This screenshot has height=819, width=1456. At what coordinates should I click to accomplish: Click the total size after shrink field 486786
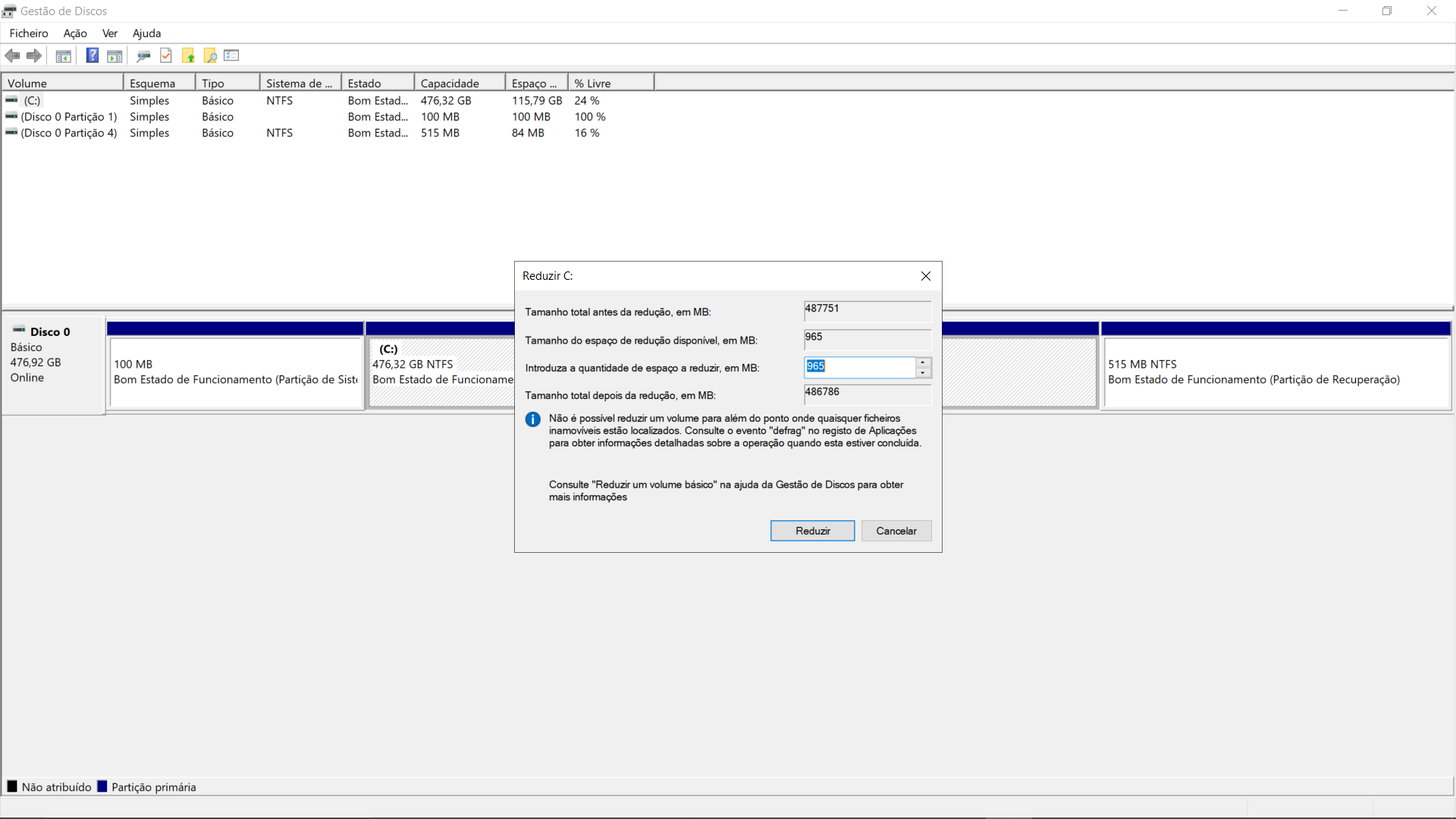[868, 394]
